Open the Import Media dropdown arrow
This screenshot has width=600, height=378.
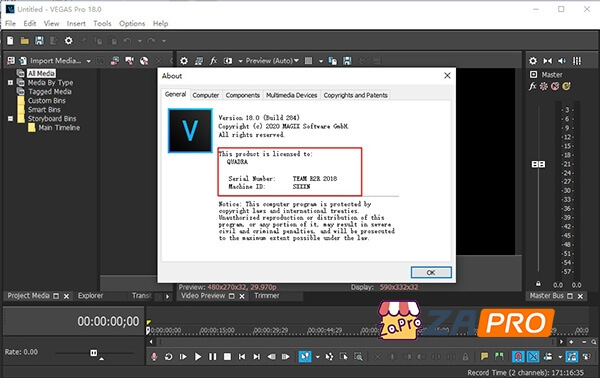pos(89,61)
